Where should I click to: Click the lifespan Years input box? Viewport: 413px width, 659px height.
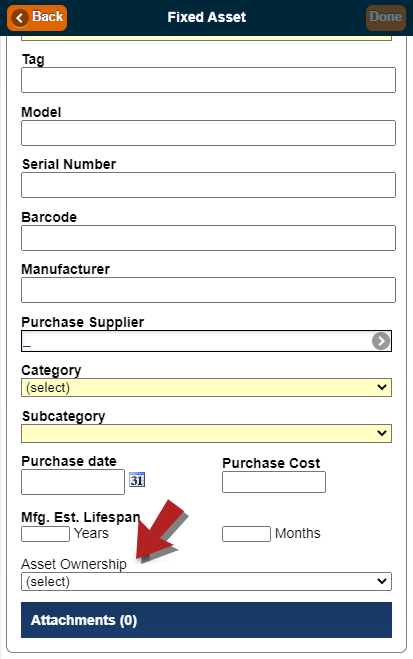coord(45,534)
